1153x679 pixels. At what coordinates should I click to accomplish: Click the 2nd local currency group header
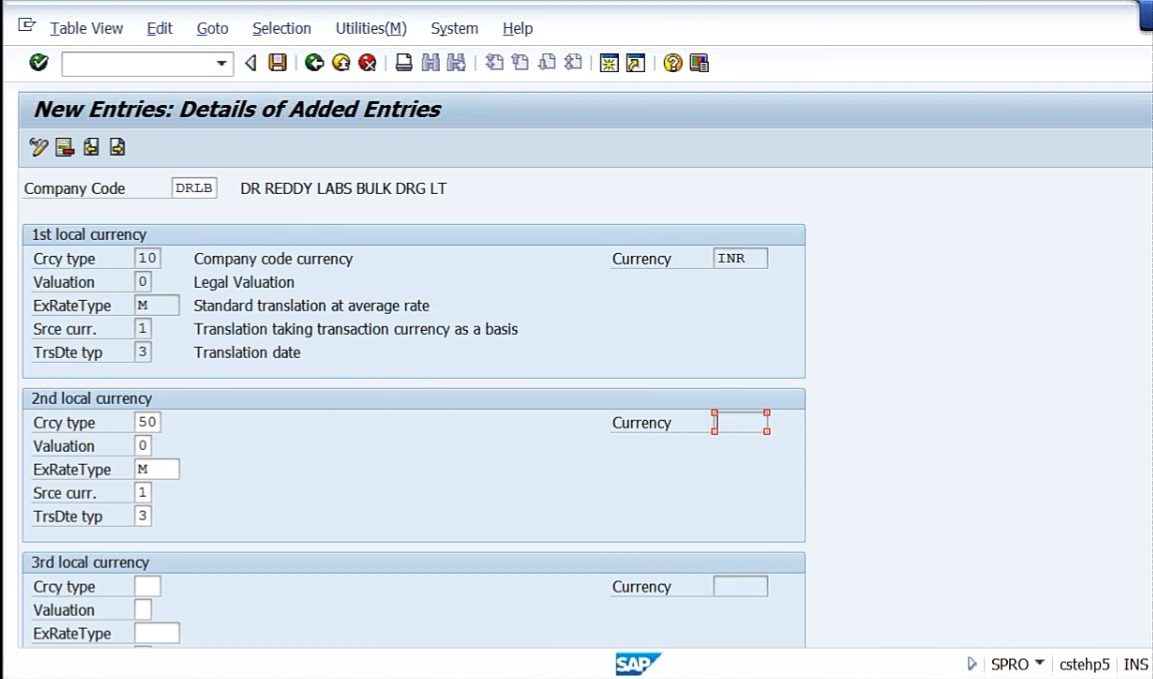pos(414,399)
